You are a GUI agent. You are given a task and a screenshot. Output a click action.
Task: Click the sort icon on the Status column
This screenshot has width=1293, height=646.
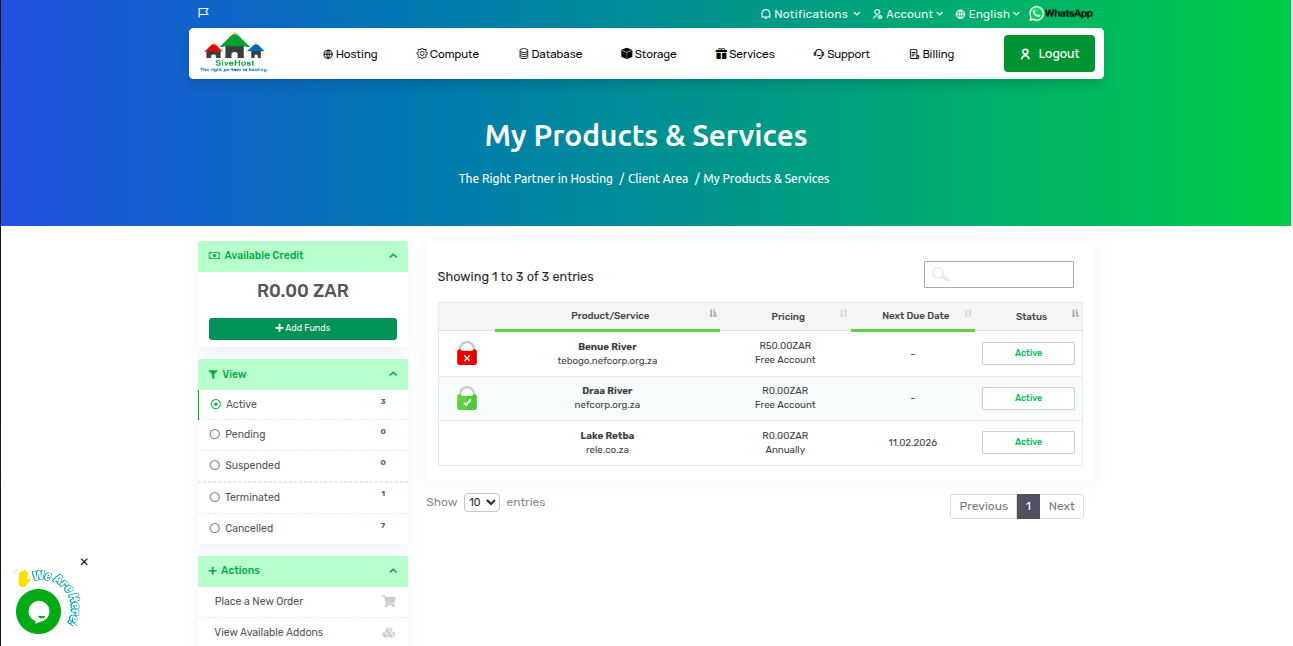point(1075,314)
